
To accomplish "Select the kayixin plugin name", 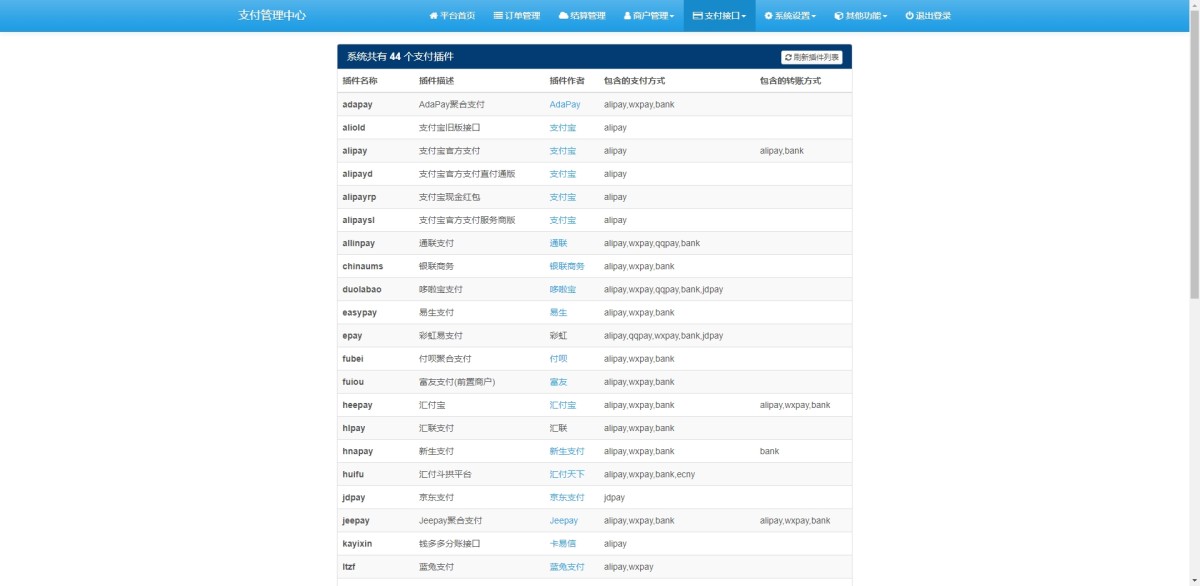I will (357, 544).
